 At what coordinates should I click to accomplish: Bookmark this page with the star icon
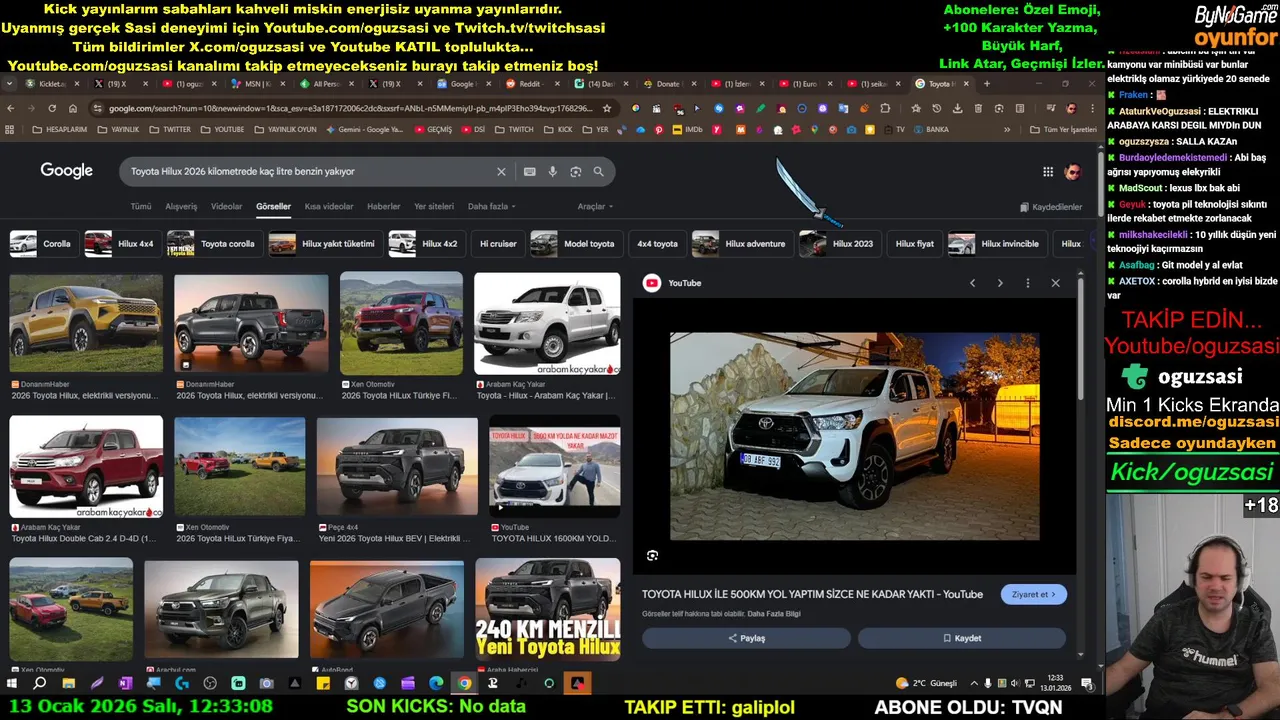(x=606, y=108)
